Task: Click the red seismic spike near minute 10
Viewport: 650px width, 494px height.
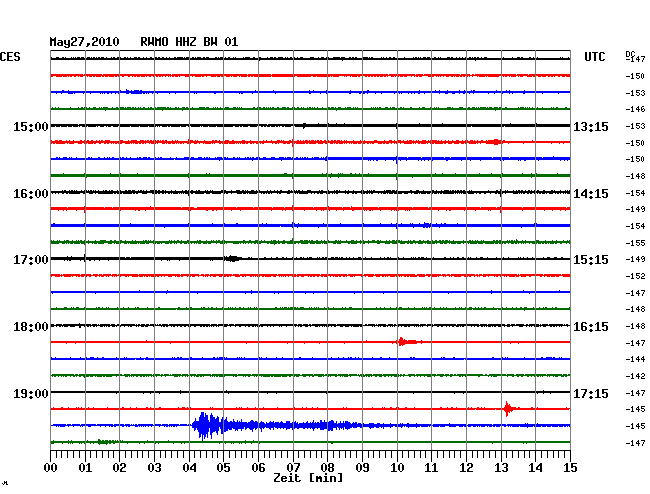Action: click(x=408, y=342)
